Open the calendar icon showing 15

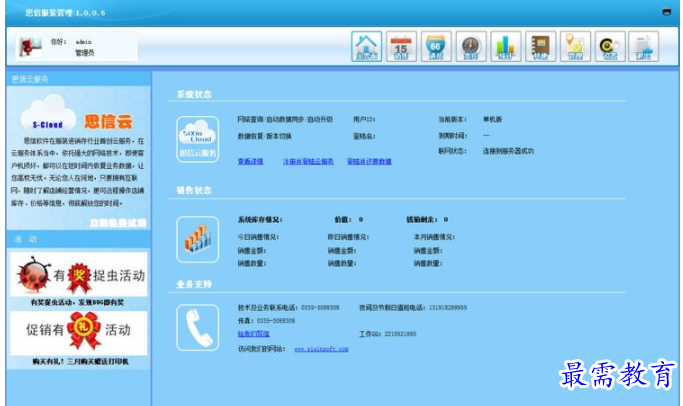click(x=401, y=46)
